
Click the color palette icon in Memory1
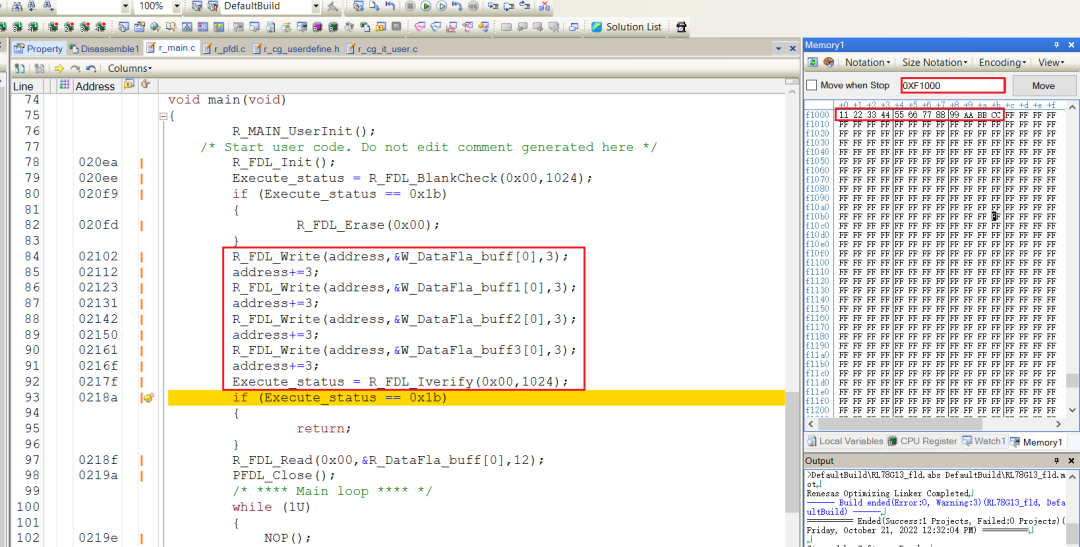click(829, 62)
